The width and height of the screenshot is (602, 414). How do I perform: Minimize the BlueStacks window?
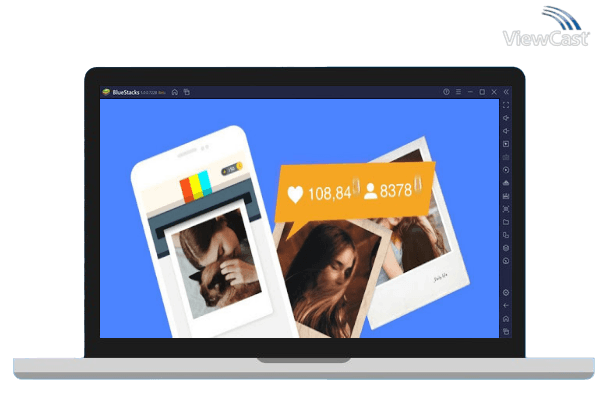tap(470, 92)
